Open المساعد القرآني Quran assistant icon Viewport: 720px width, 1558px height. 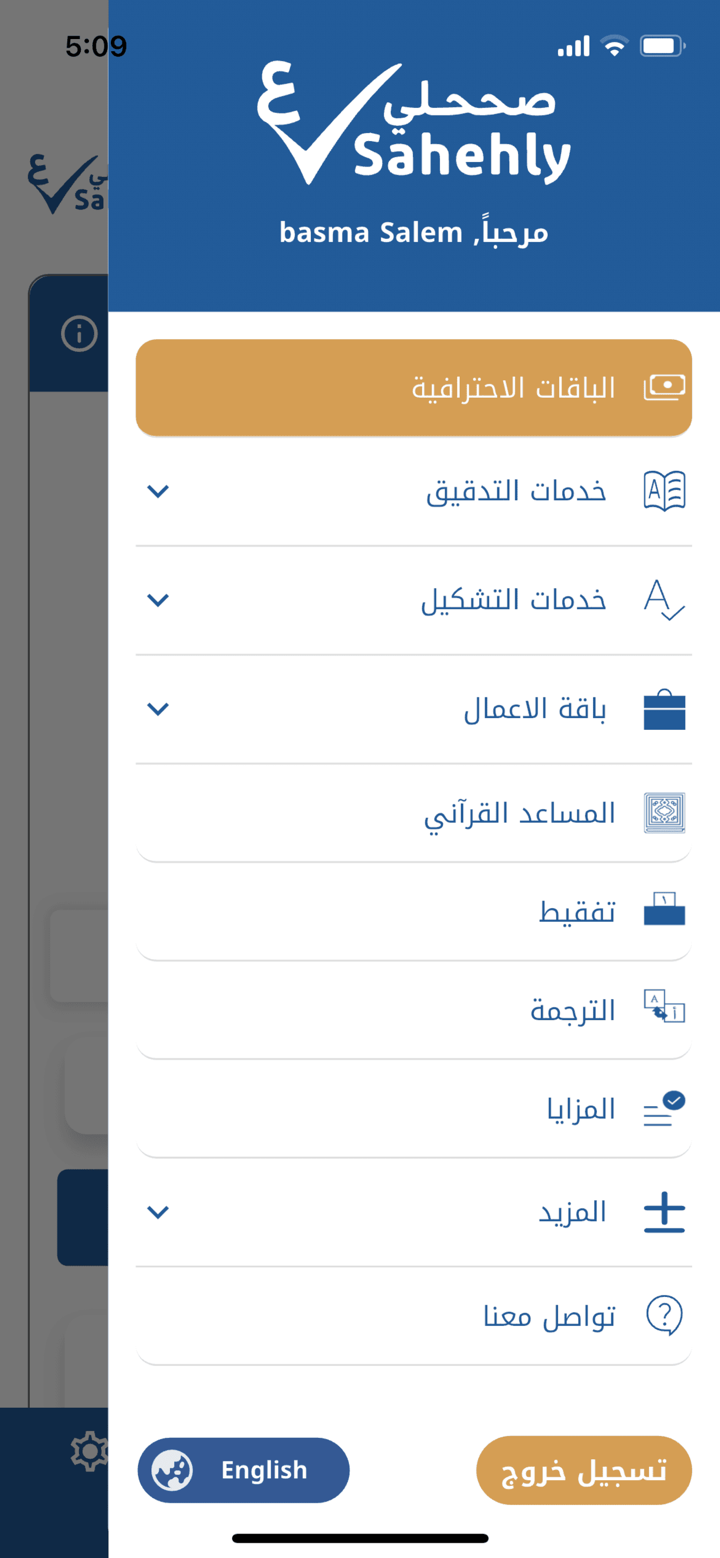point(663,811)
